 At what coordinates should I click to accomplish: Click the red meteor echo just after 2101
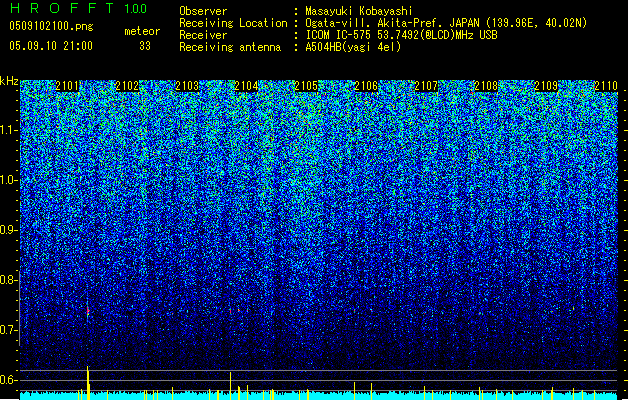click(87, 310)
